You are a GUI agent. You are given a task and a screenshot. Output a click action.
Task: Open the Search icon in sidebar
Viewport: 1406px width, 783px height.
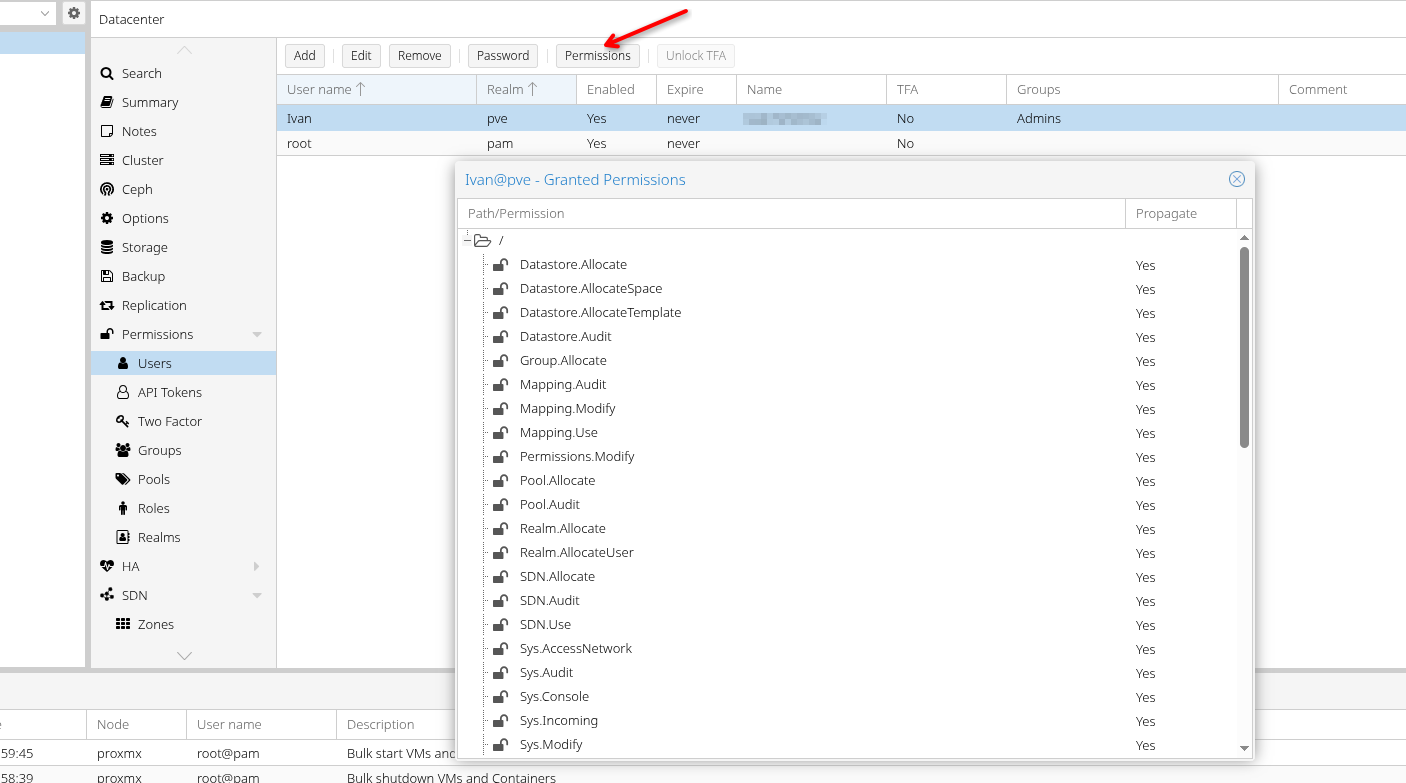click(x=107, y=73)
